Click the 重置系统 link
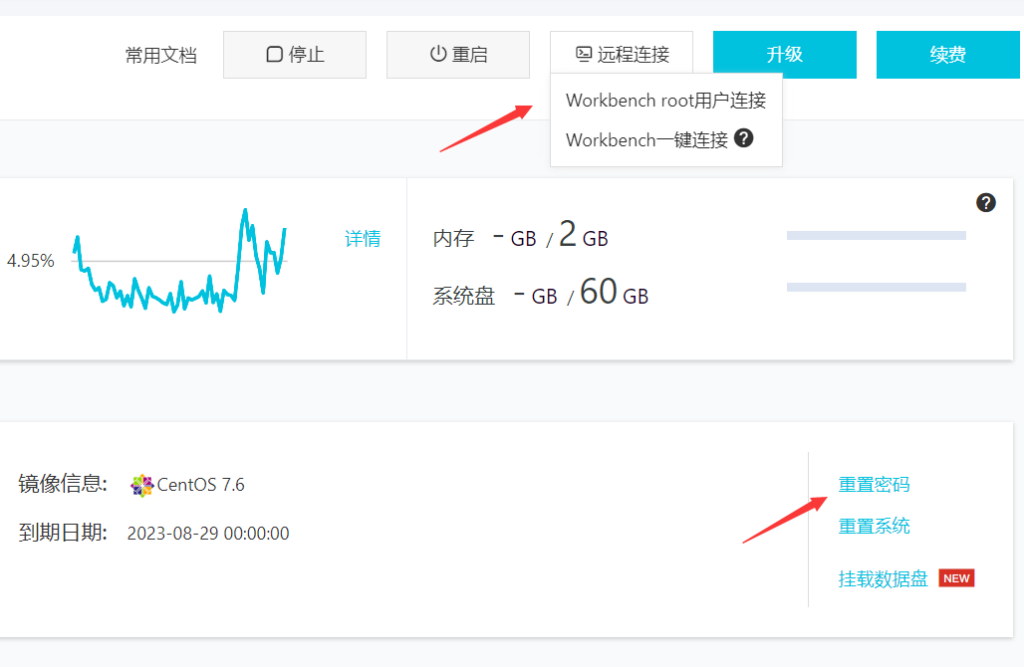Viewport: 1024px width, 667px height. tap(874, 526)
